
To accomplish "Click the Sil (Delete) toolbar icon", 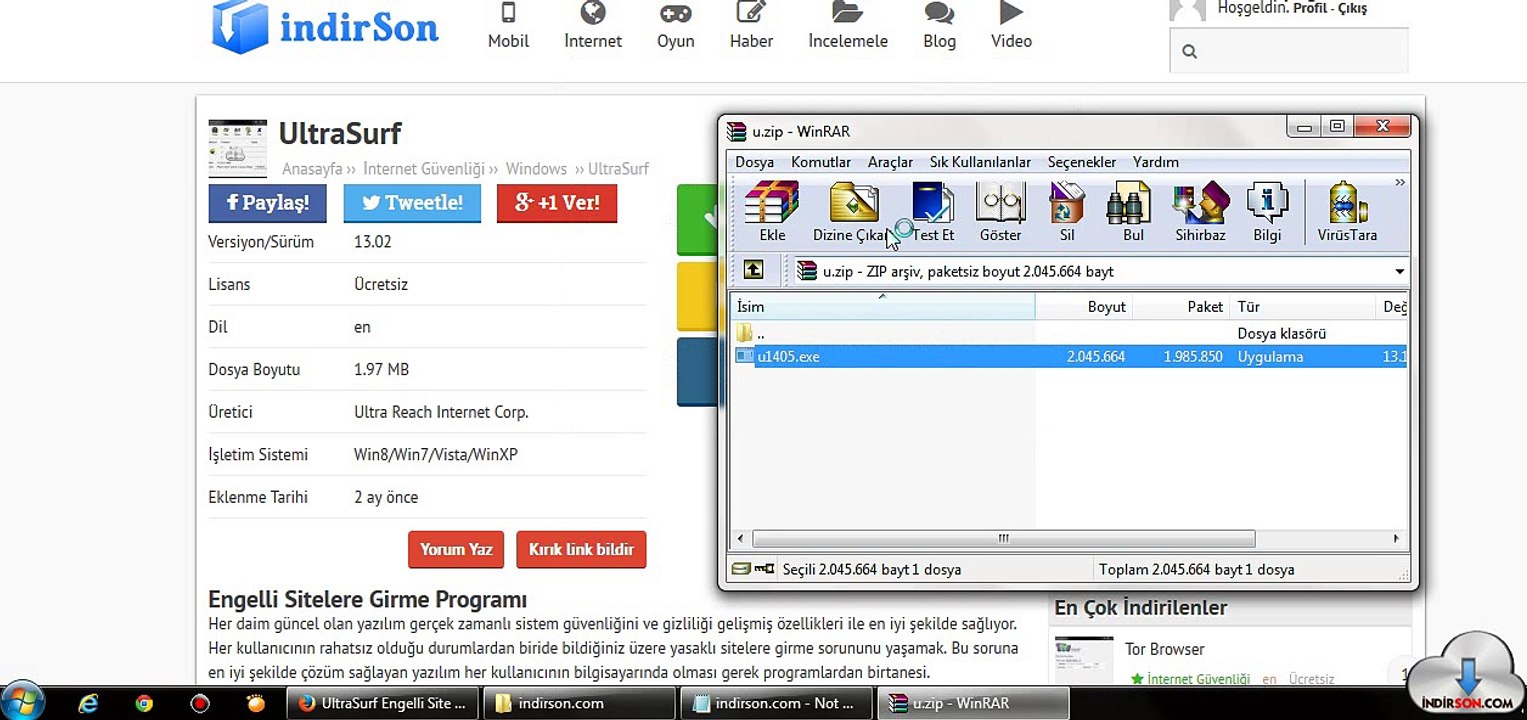I will pyautogui.click(x=1067, y=212).
